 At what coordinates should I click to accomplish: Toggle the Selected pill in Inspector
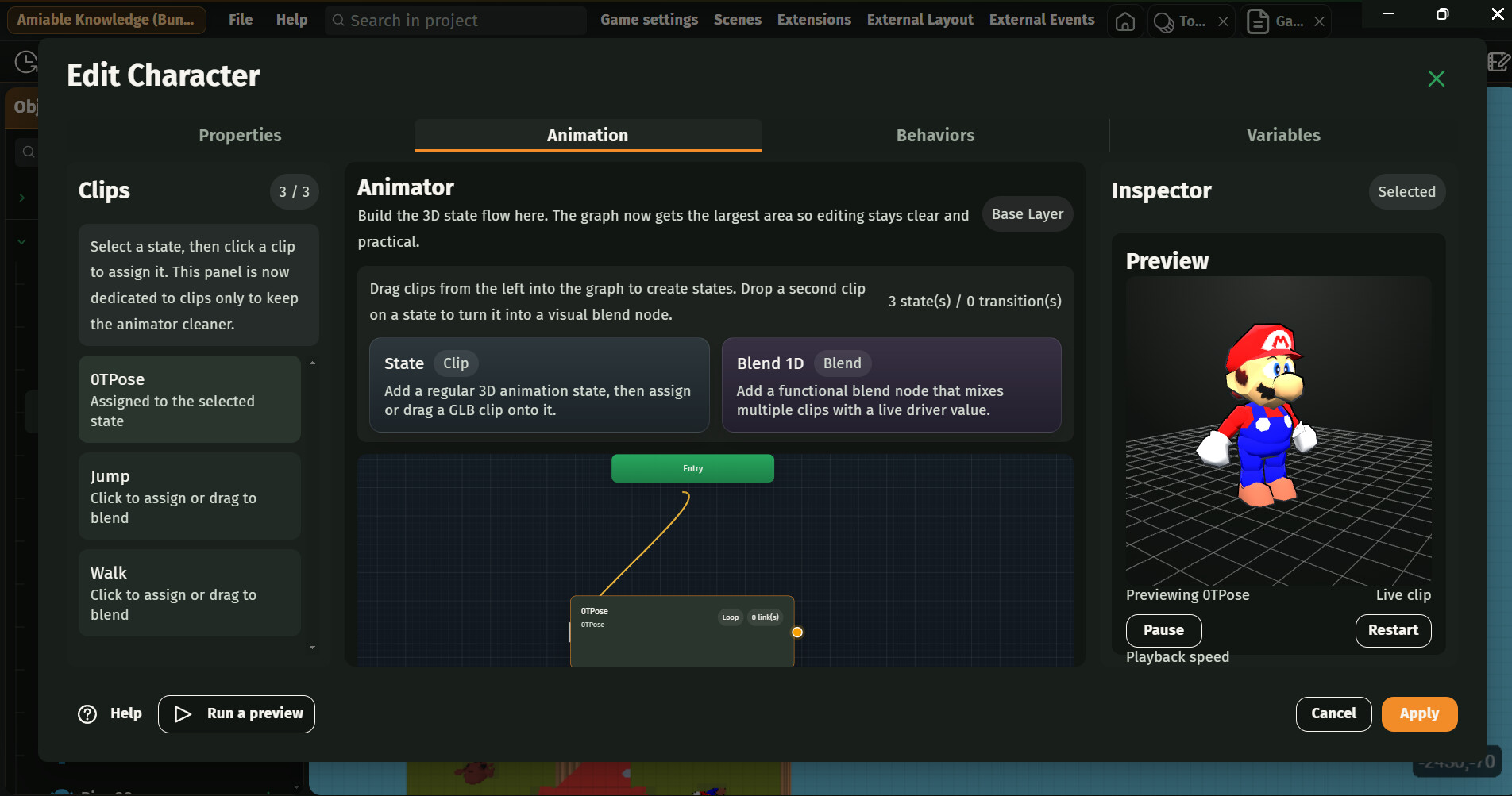(1406, 192)
